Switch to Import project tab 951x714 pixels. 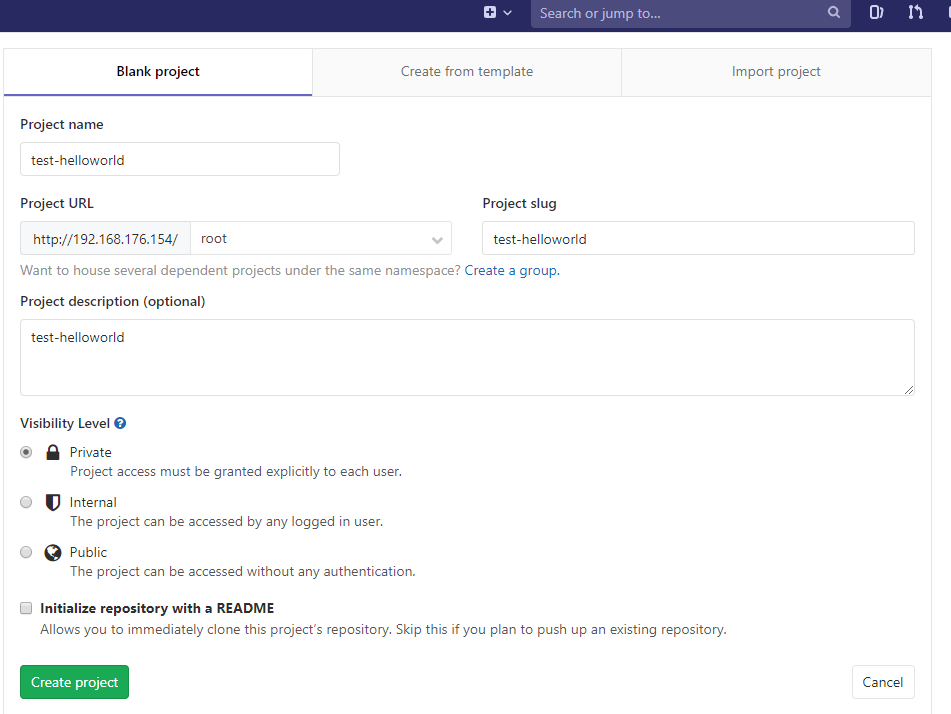(776, 72)
